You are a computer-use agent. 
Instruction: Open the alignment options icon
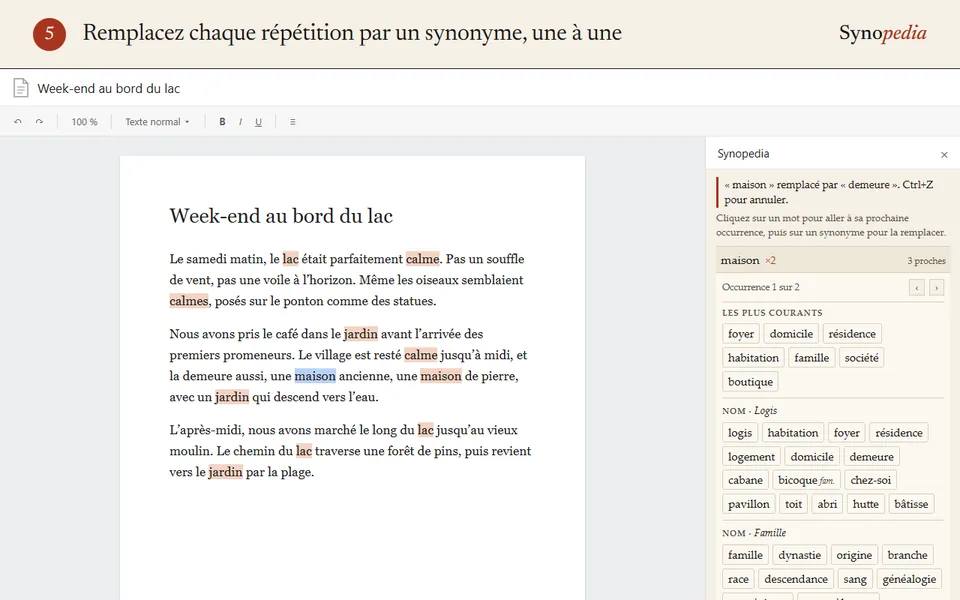click(293, 122)
